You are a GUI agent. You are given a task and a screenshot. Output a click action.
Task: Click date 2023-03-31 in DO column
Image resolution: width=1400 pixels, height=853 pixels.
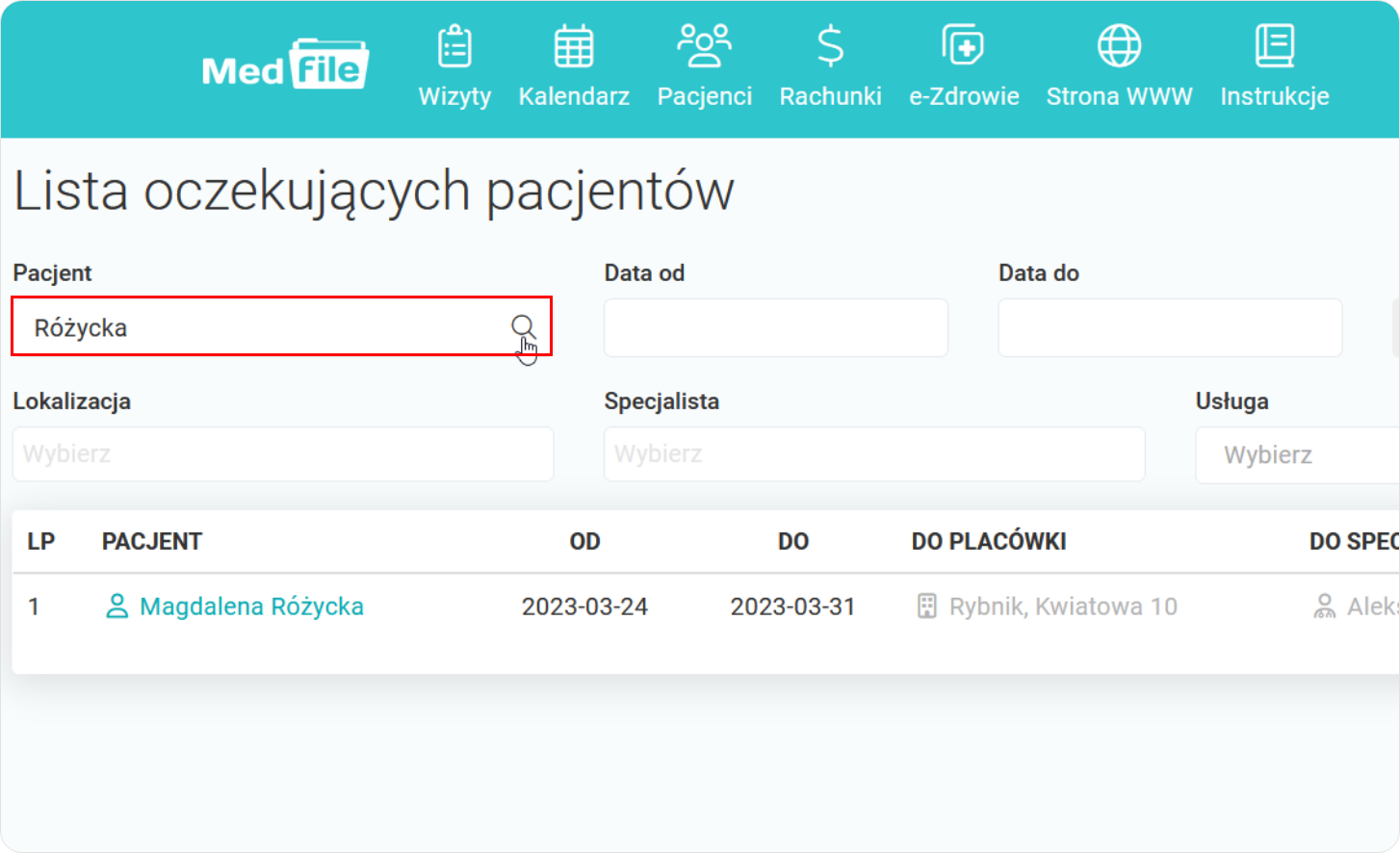point(792,607)
